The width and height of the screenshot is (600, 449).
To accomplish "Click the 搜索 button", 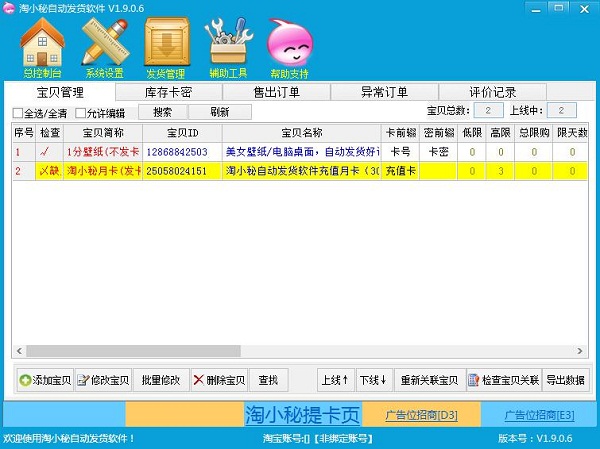I will [163, 112].
